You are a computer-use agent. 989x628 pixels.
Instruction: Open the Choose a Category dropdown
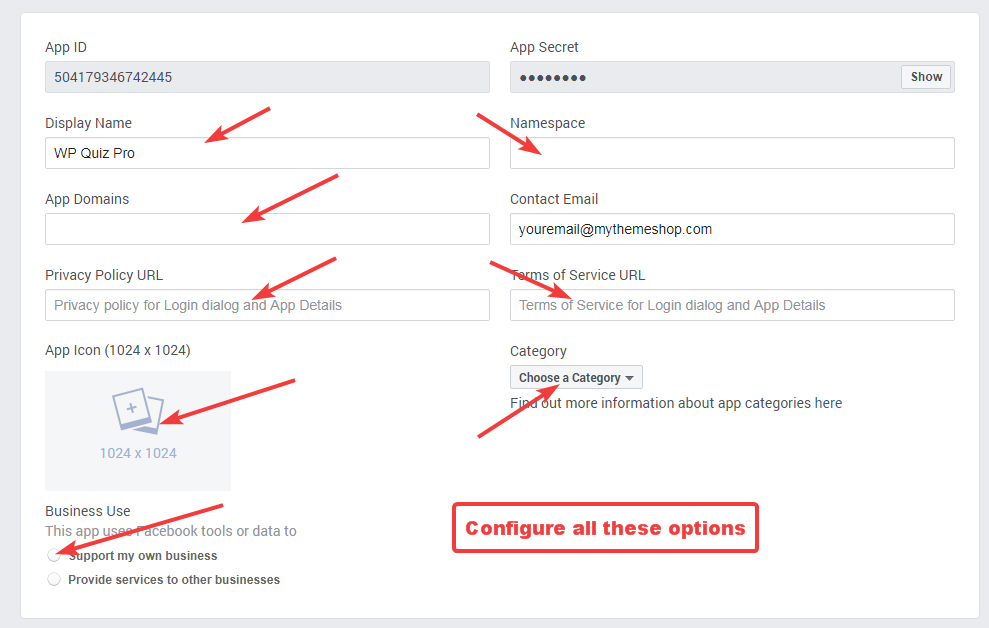point(576,378)
